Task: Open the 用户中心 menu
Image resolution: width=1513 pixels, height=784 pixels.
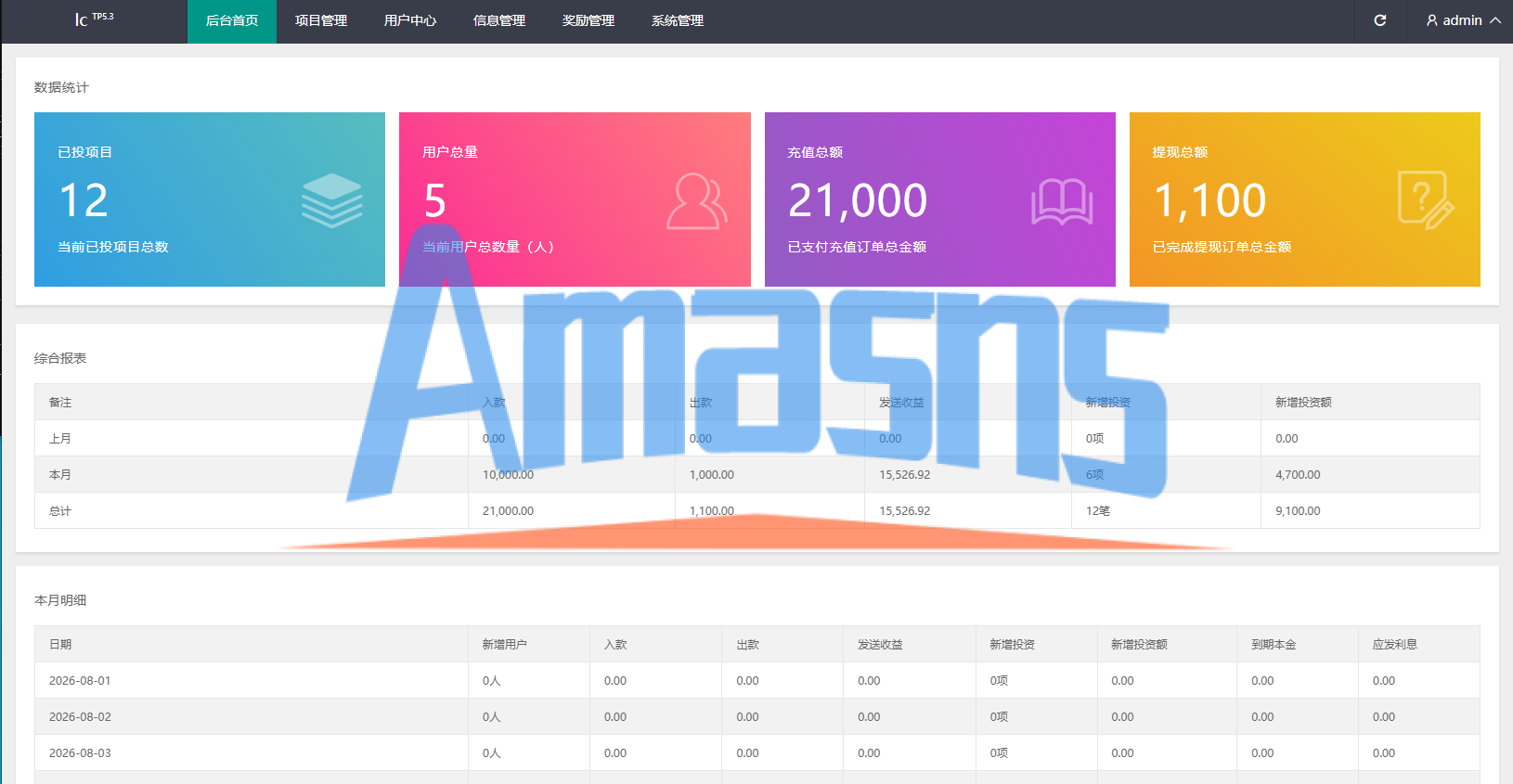Action: pos(410,21)
